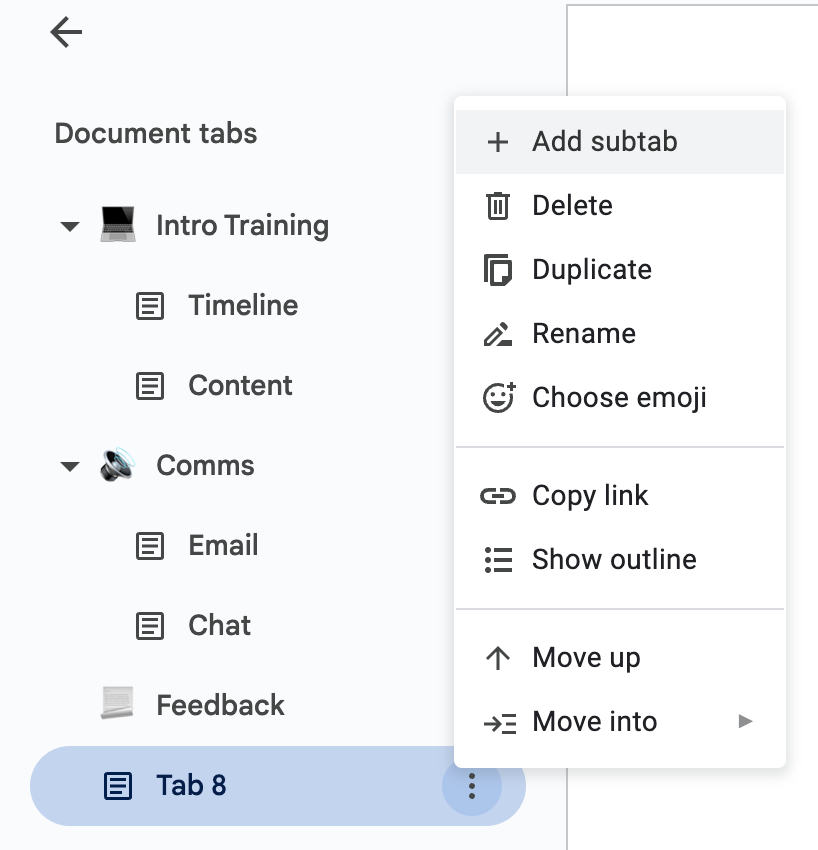Click the Show outline list icon

coord(497,559)
